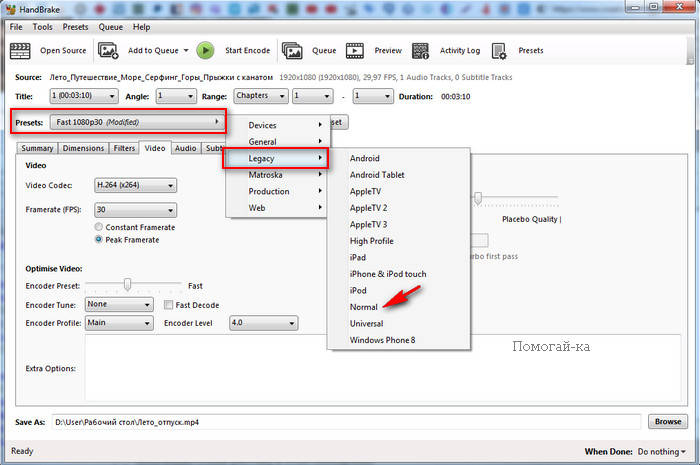Screen dimensions: 700x465
Task: Choose the AppleTV 2 preset
Action: point(399,208)
